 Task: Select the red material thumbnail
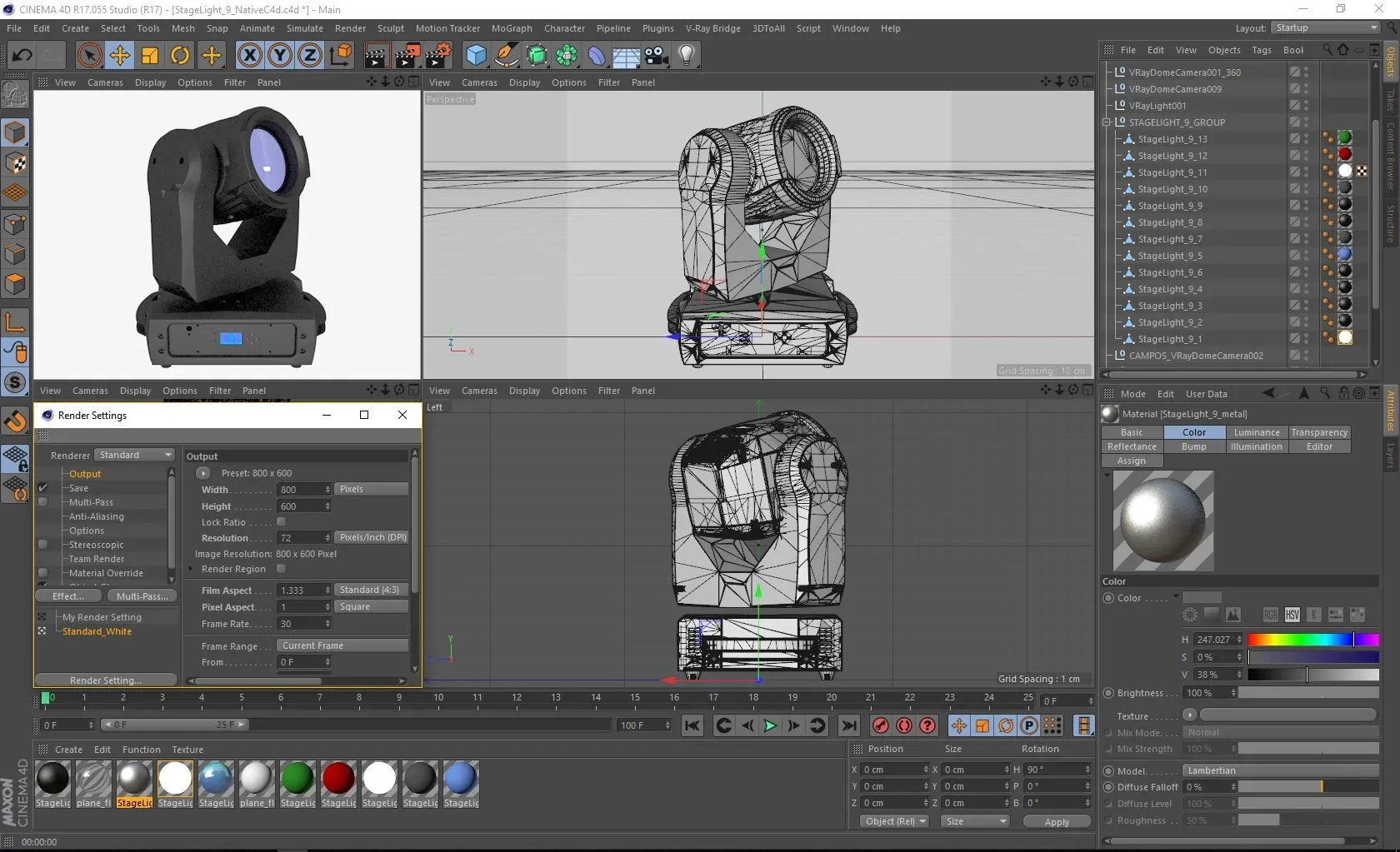(x=338, y=778)
